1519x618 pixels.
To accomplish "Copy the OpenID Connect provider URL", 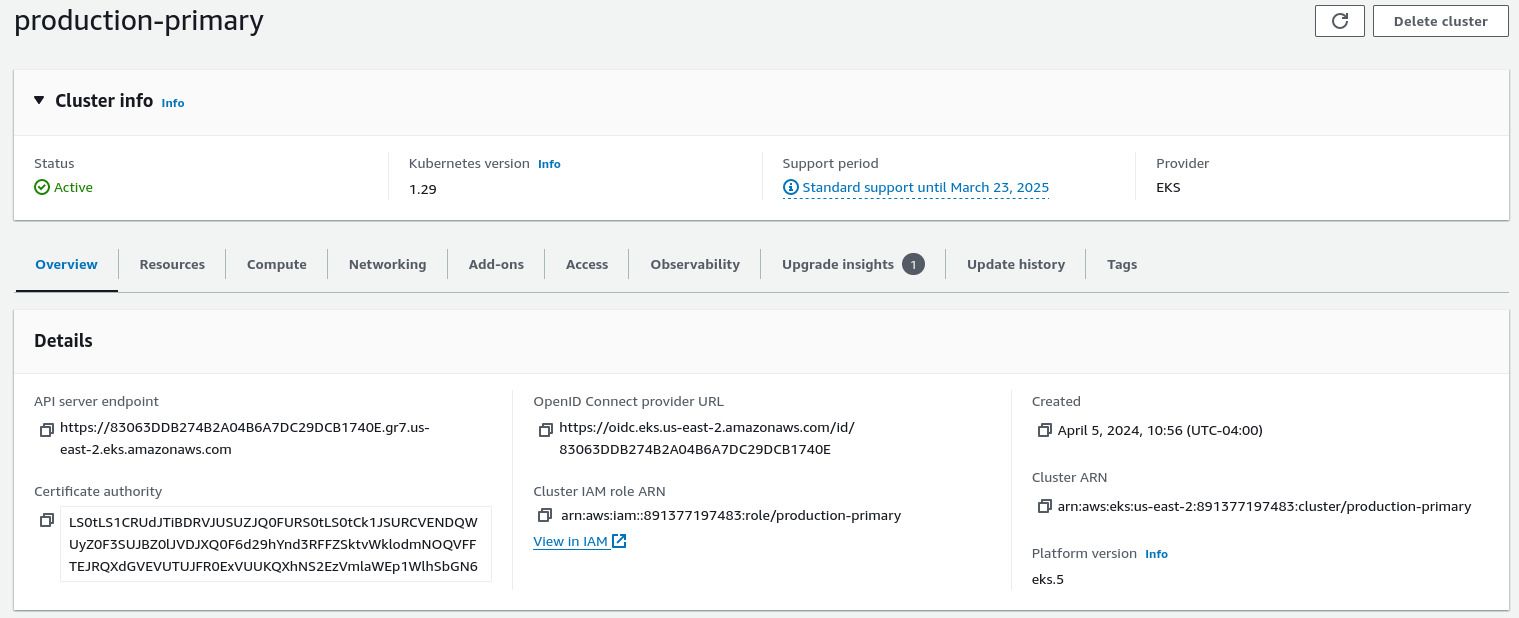I will pyautogui.click(x=545, y=430).
